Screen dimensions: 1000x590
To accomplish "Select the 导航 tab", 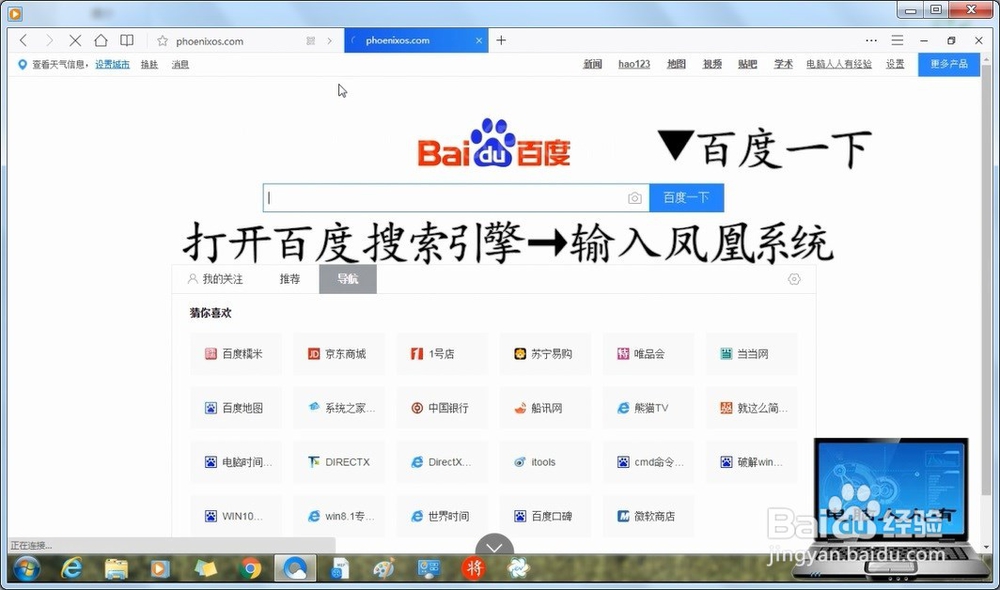I will click(x=348, y=279).
